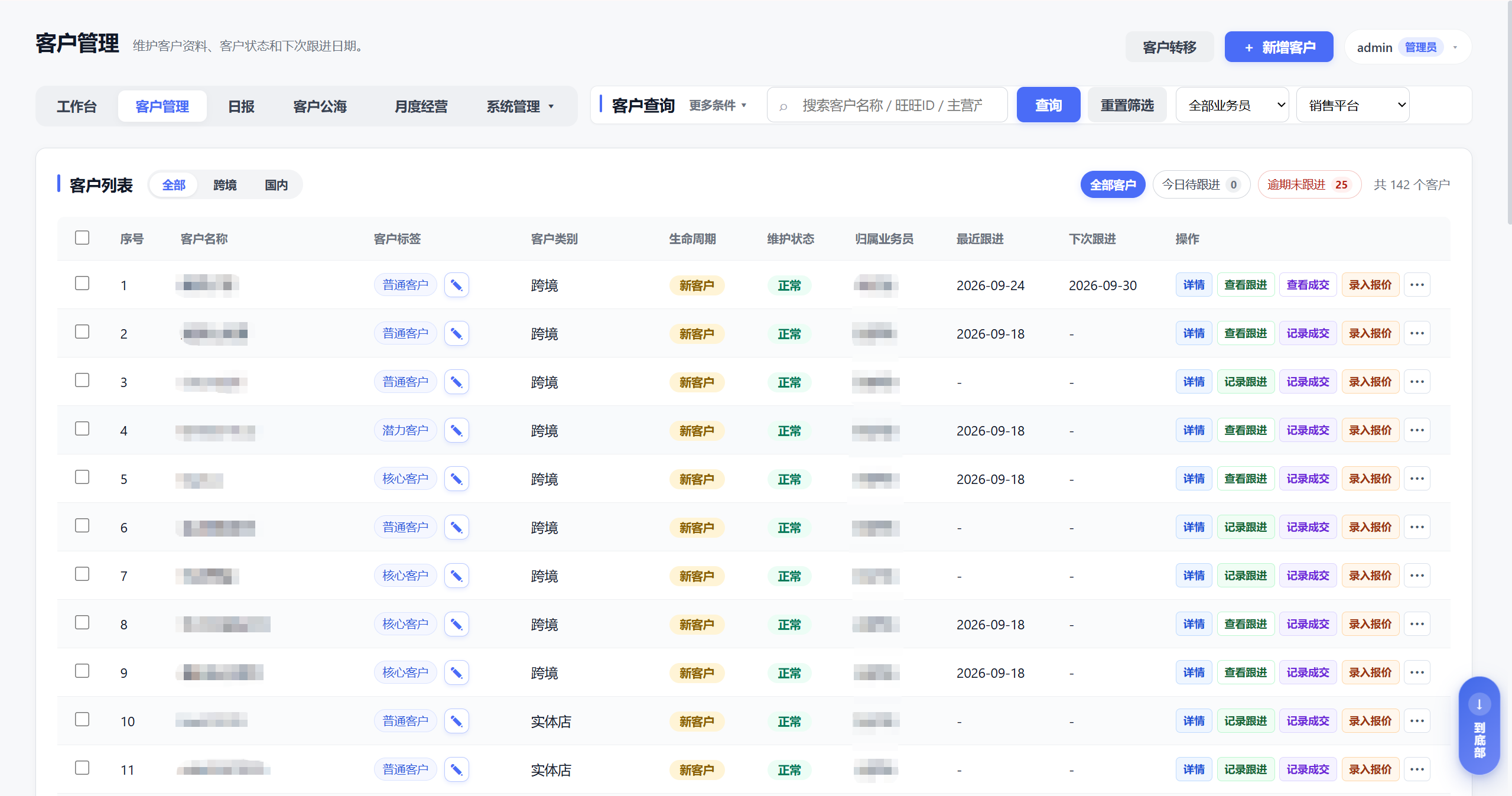Check the checkbox for row 1

82,283
